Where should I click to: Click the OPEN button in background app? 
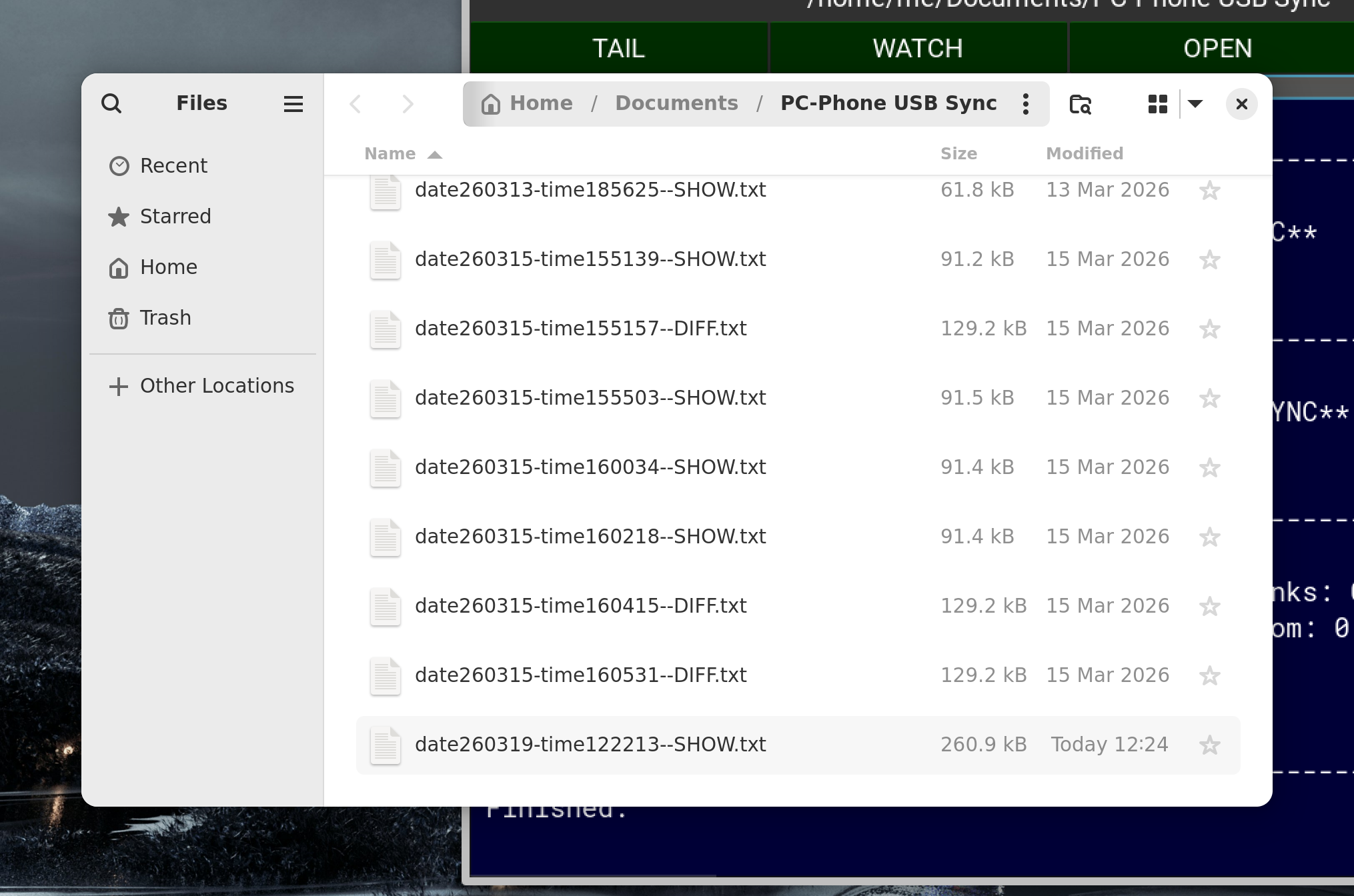[1217, 48]
